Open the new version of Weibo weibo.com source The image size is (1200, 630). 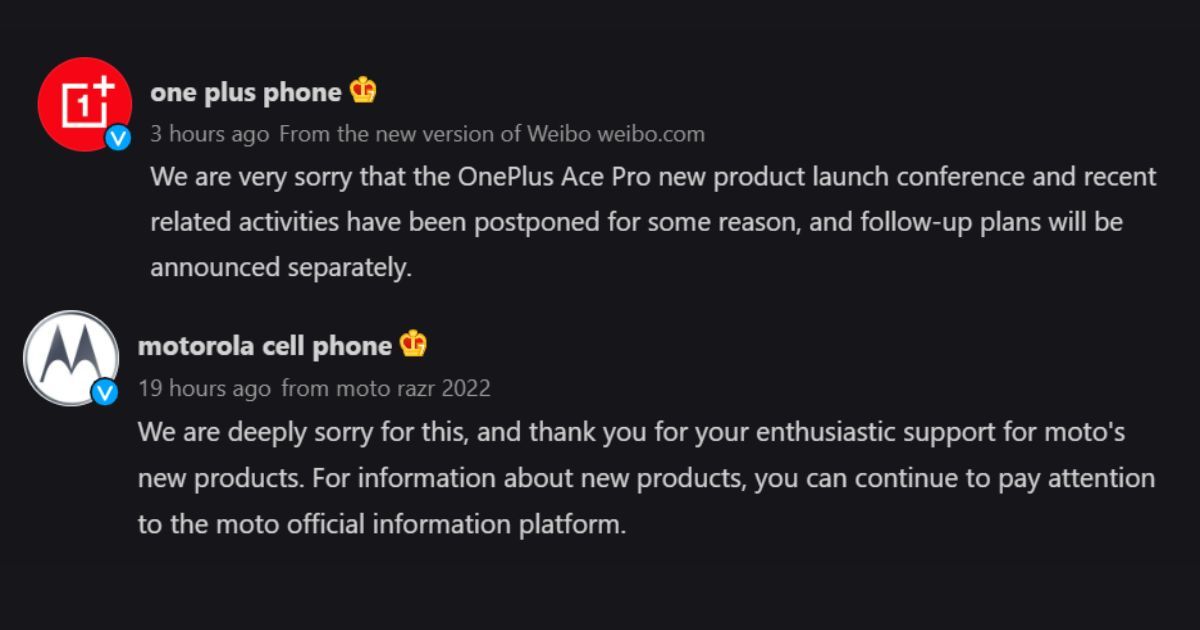(492, 134)
